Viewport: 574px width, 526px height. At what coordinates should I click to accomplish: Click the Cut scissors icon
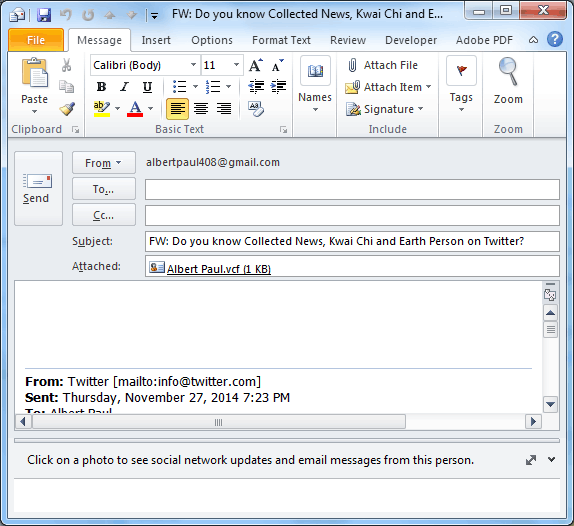tap(67, 65)
